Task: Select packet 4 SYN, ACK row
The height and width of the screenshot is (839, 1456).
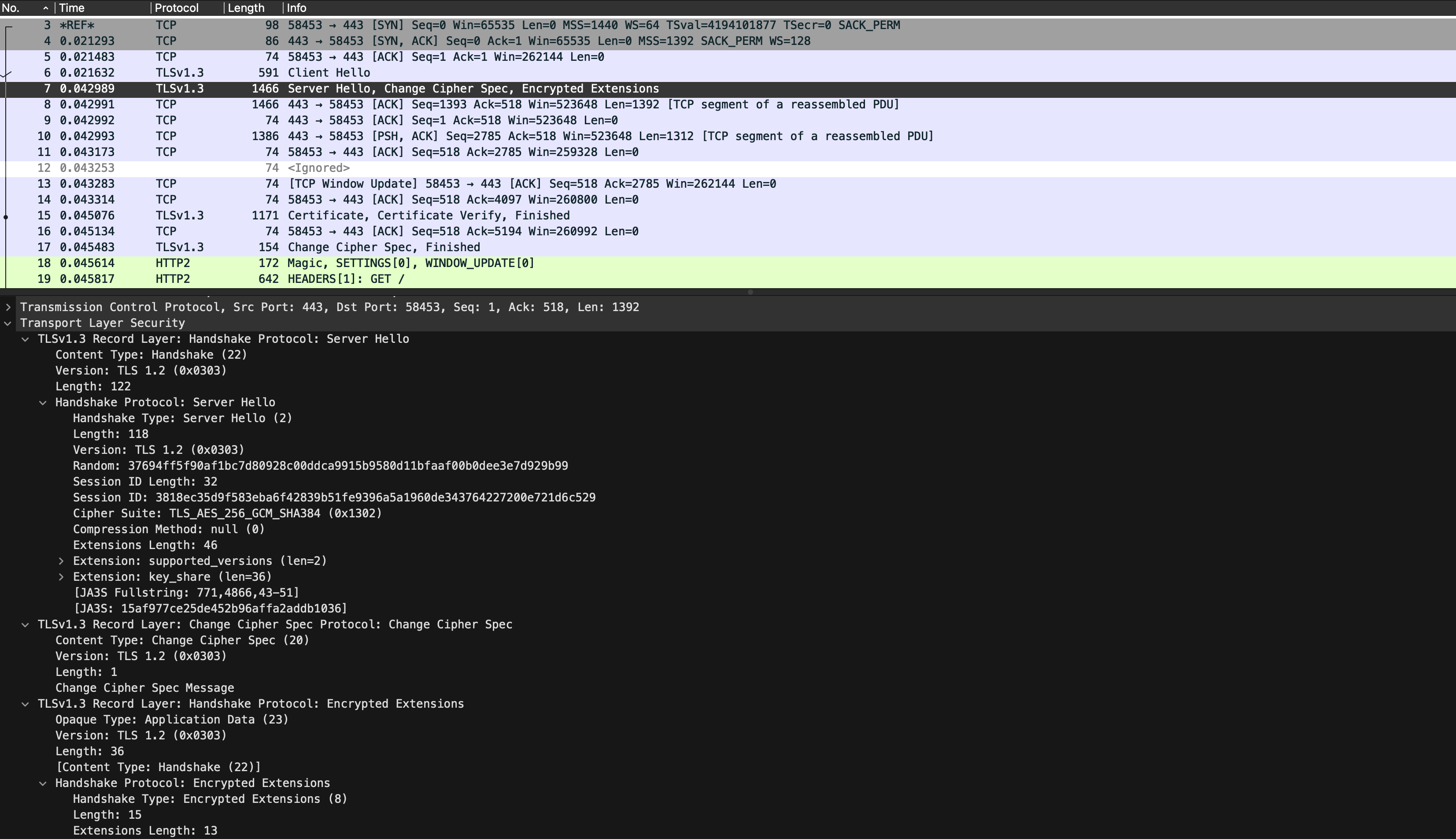Action: pyautogui.click(x=728, y=41)
